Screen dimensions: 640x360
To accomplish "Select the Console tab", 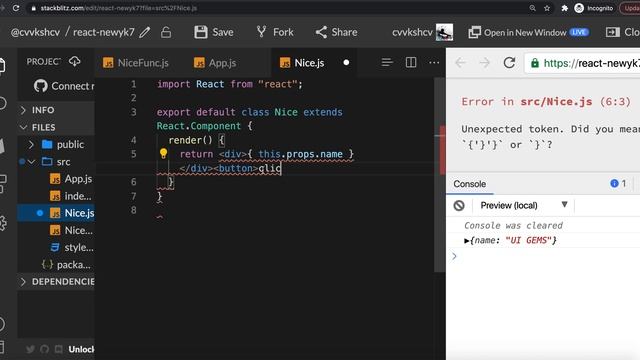I will pos(469,184).
